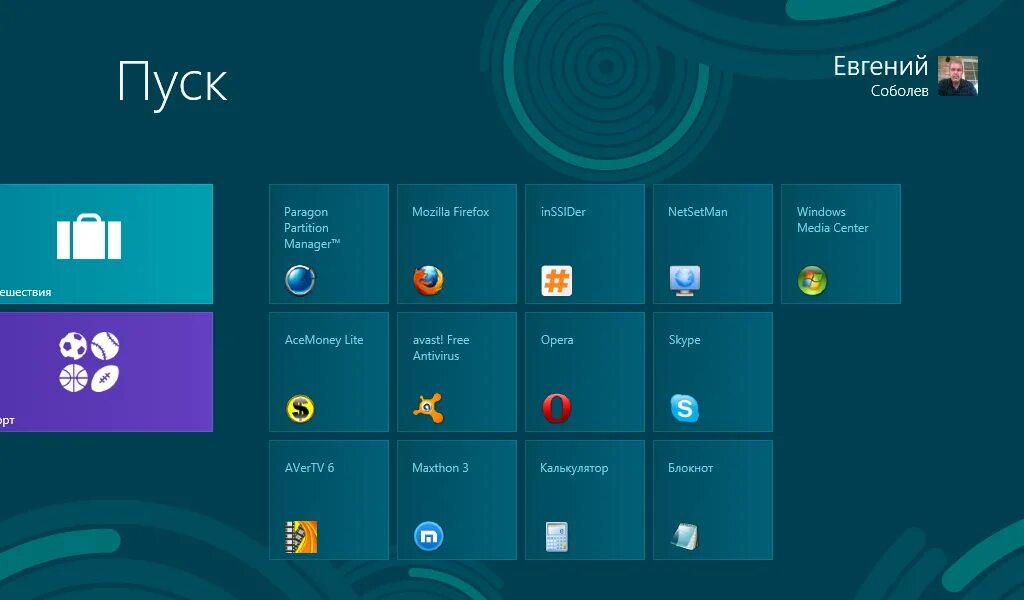1024x600 pixels.
Task: Open the account menu via Евгений name
Action: tap(880, 66)
